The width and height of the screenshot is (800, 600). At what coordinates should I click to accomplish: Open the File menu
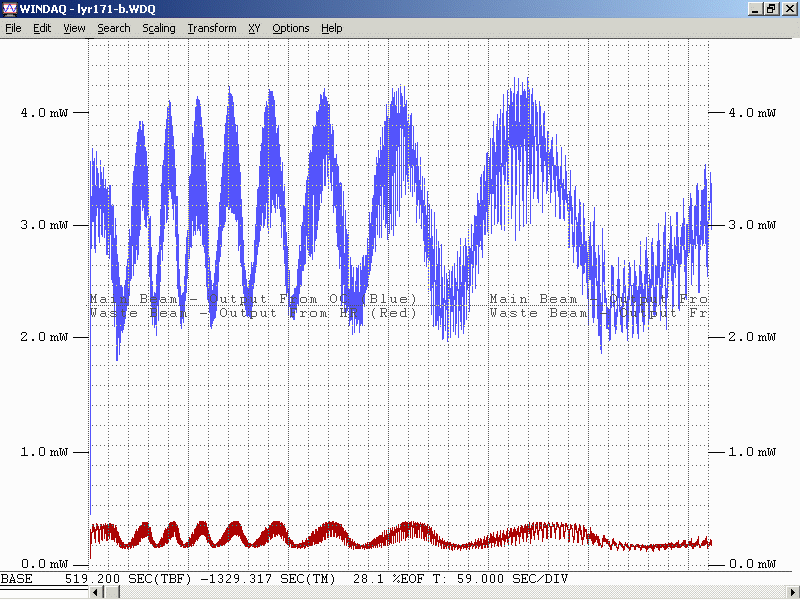13,28
